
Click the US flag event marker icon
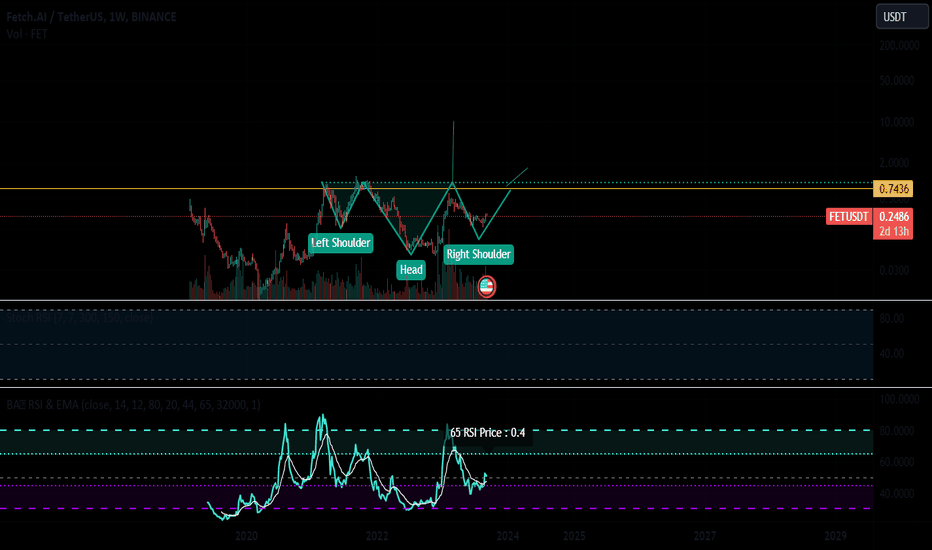coord(486,287)
